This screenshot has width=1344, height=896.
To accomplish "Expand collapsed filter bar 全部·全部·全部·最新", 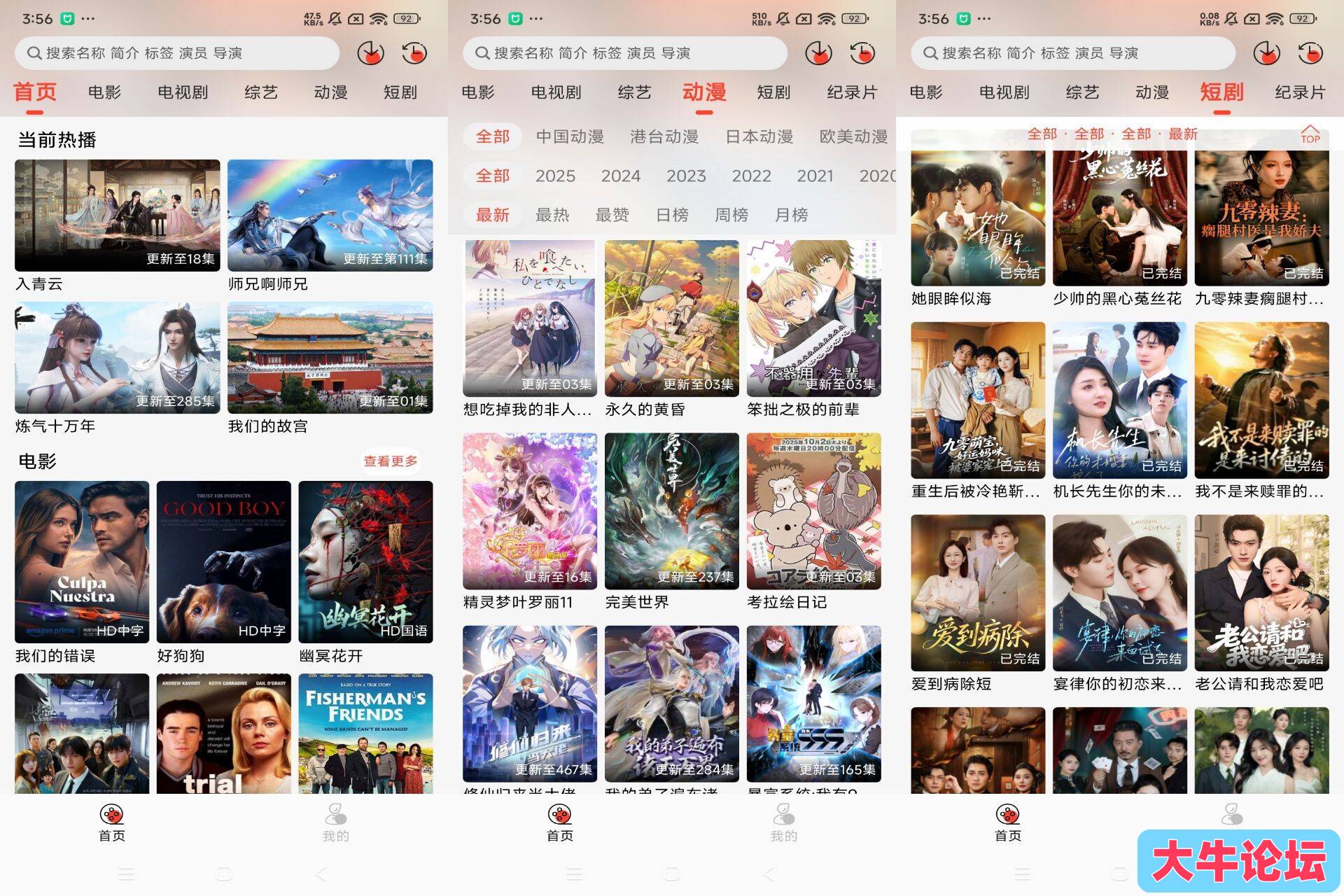I will click(x=1112, y=134).
